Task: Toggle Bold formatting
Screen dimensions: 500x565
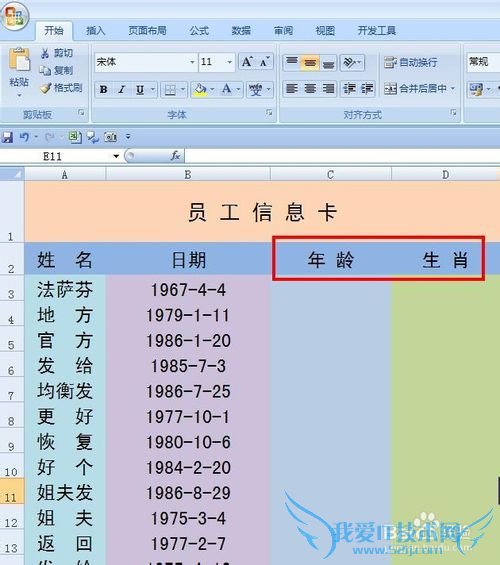Action: 104,89
